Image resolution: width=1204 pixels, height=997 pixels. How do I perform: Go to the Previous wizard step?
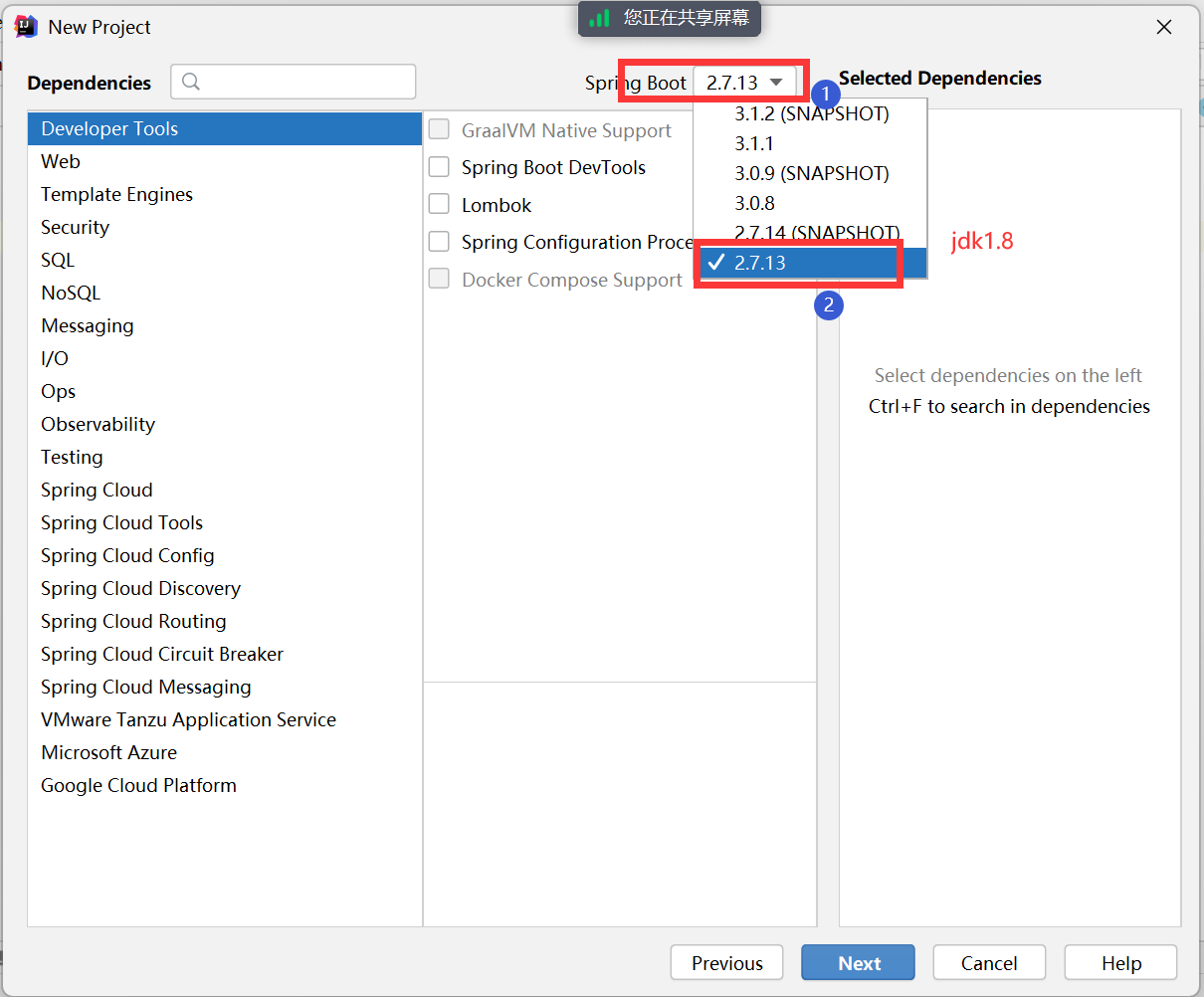(x=727, y=963)
